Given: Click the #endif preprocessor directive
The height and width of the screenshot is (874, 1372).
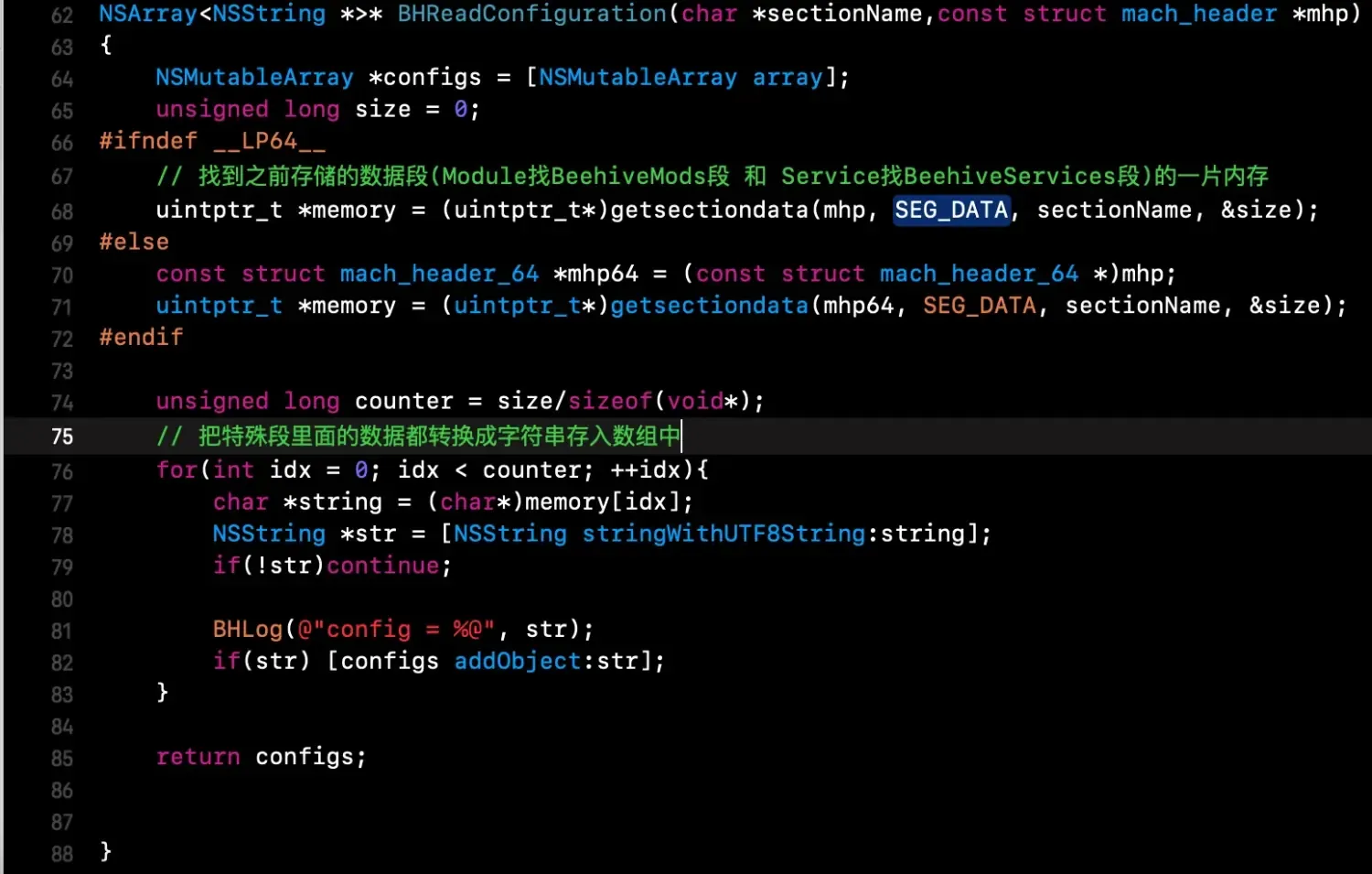Looking at the screenshot, I should pyautogui.click(x=141, y=338).
